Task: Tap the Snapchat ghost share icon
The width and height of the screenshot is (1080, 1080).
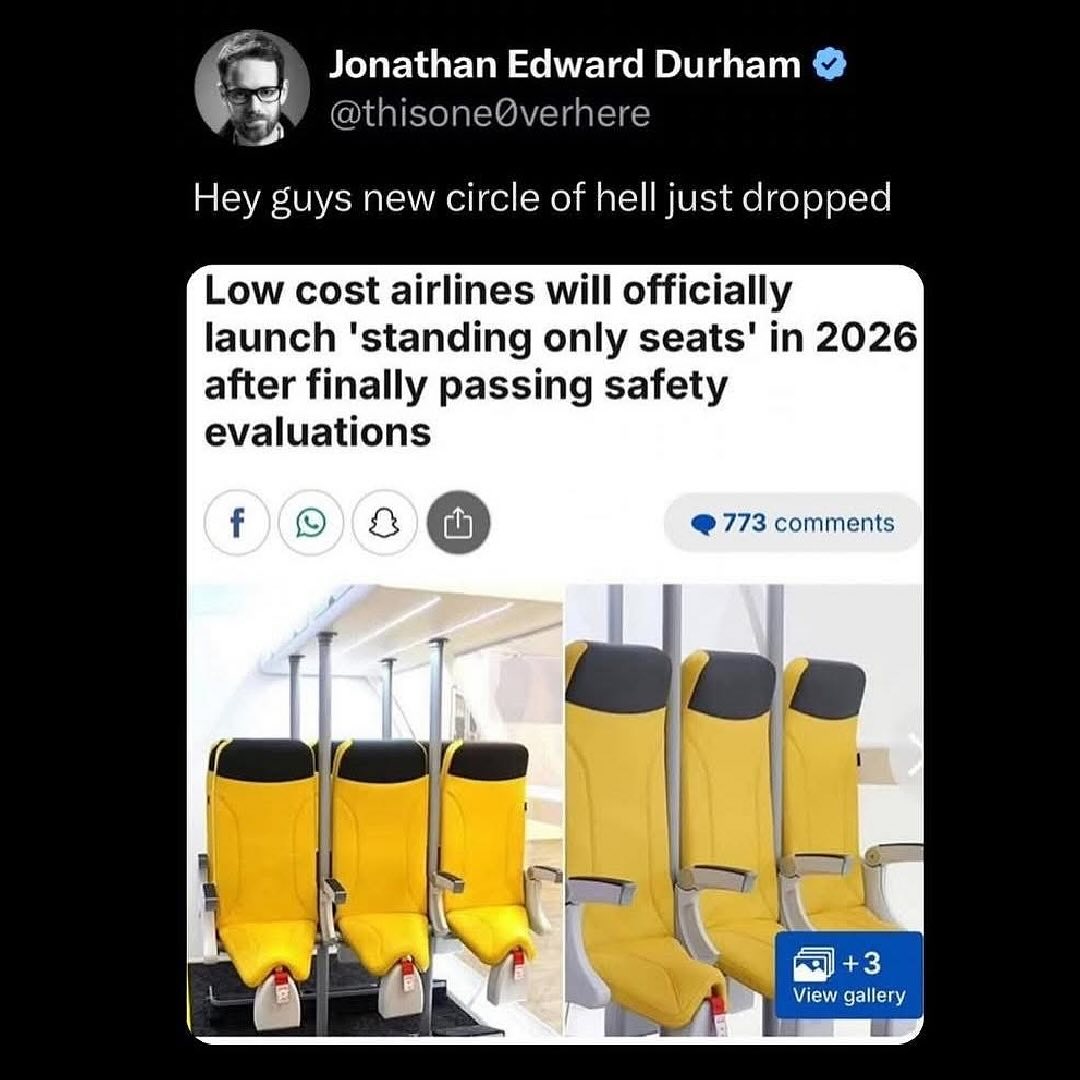Action: pyautogui.click(x=384, y=523)
